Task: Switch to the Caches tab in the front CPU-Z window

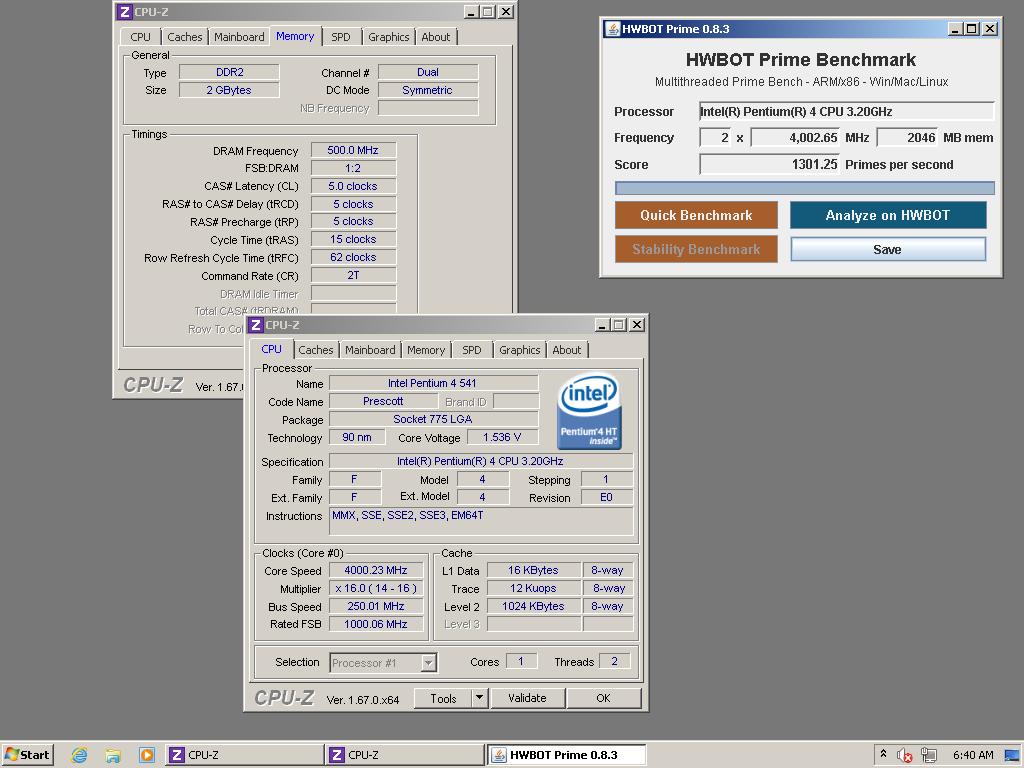Action: click(315, 350)
